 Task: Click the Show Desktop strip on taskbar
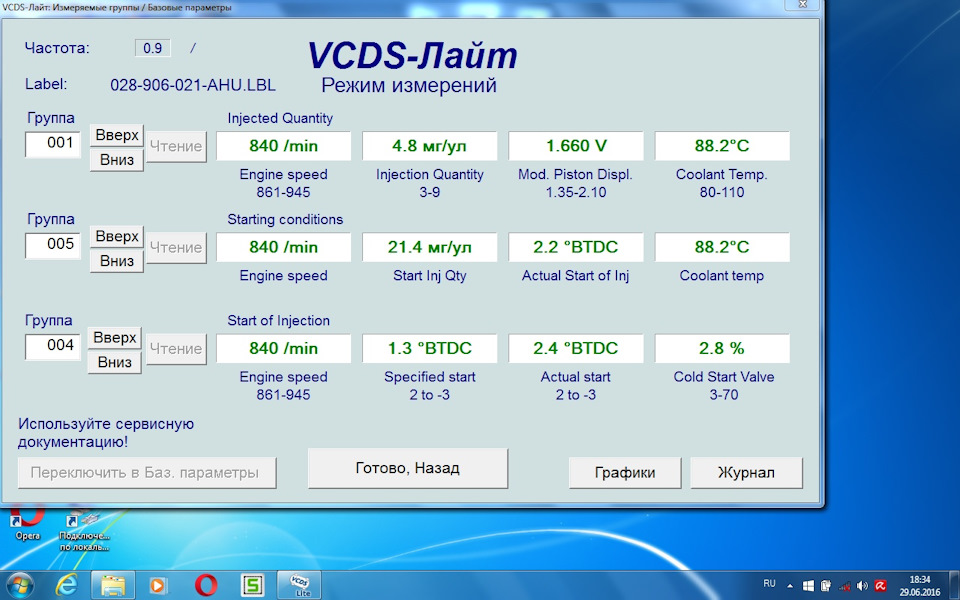[x=956, y=586]
